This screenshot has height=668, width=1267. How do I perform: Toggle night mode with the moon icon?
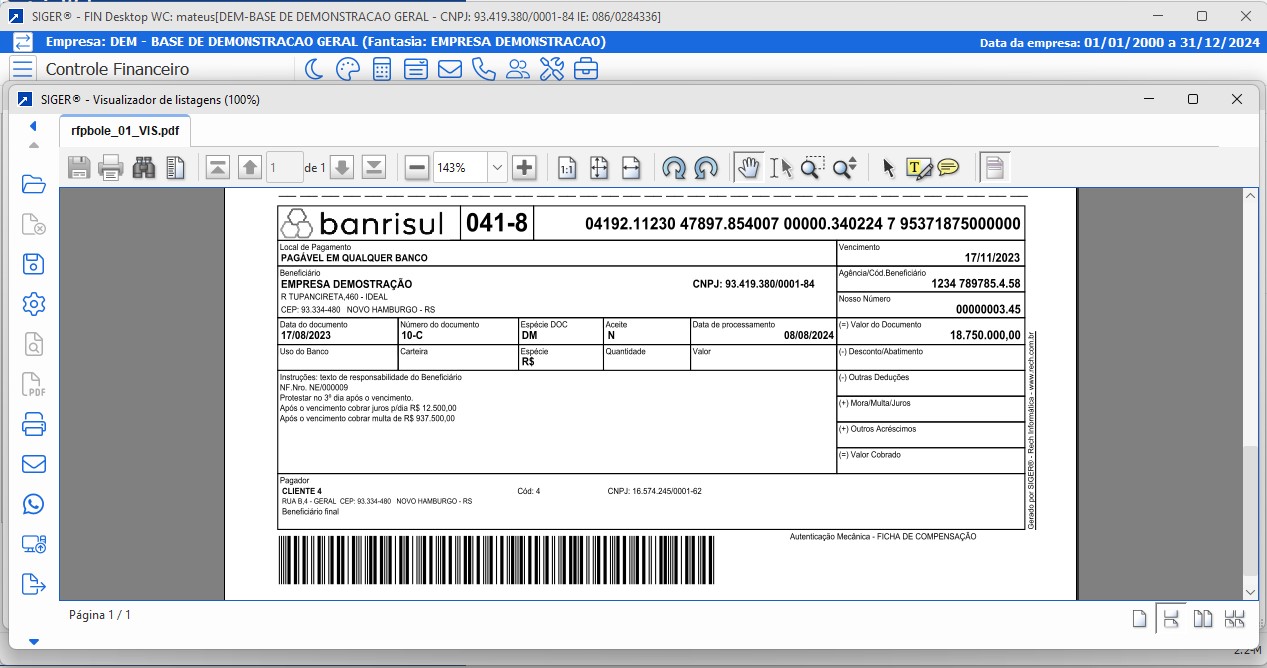tap(314, 69)
